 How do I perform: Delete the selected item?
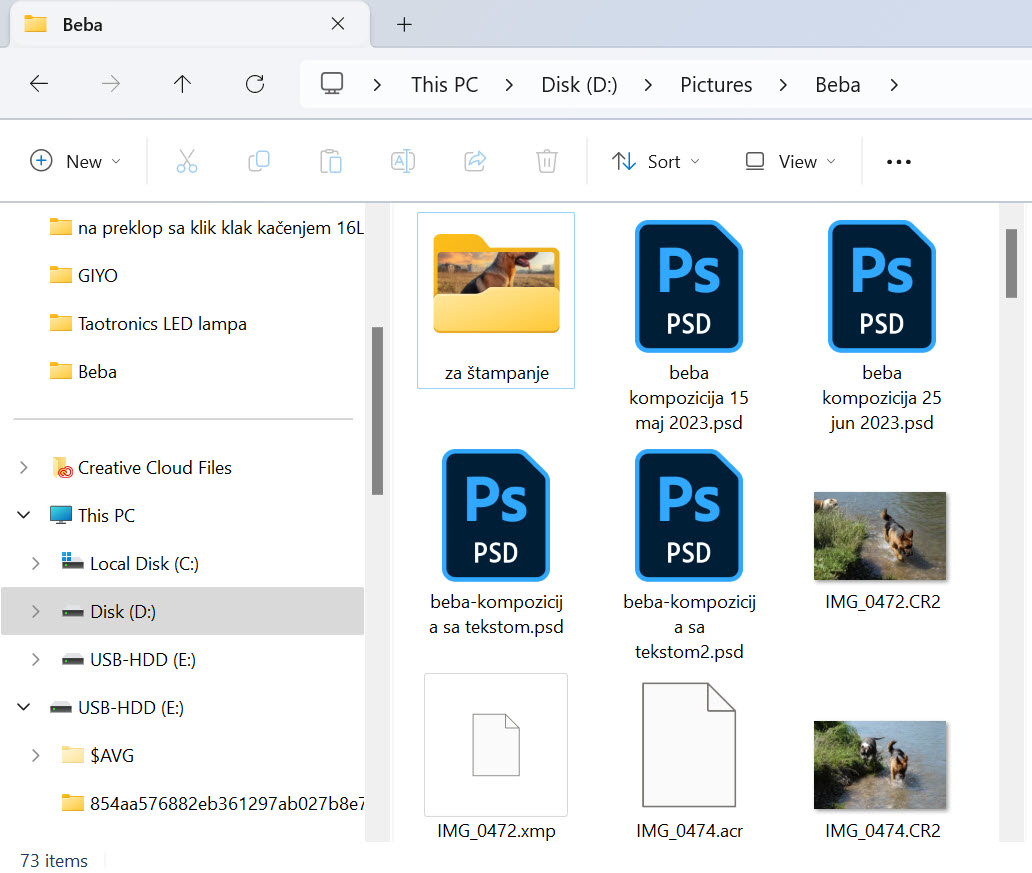546,161
